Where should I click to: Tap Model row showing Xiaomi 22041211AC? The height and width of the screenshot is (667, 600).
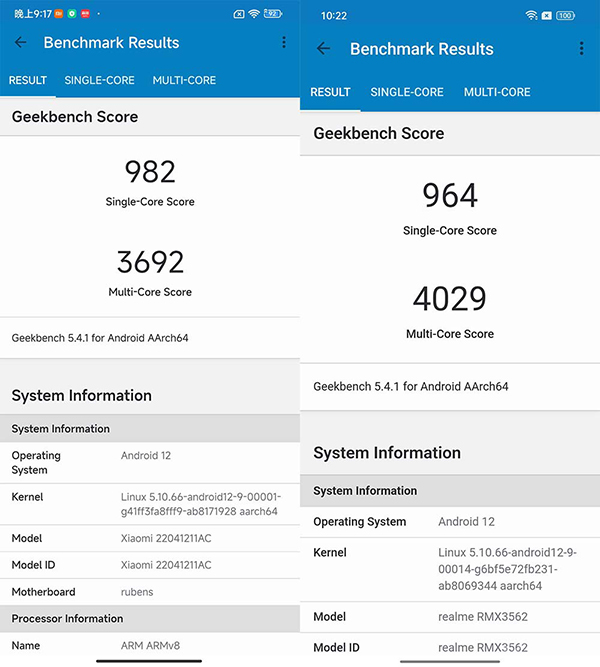point(150,538)
